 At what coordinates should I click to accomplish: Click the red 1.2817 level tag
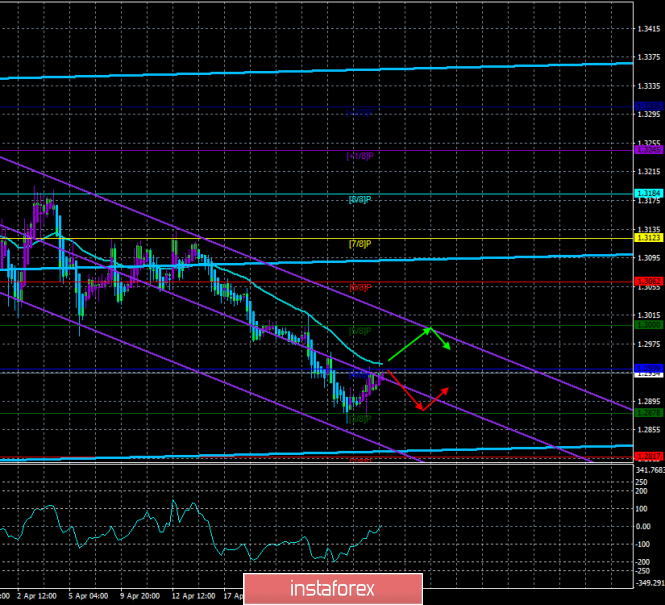point(648,457)
